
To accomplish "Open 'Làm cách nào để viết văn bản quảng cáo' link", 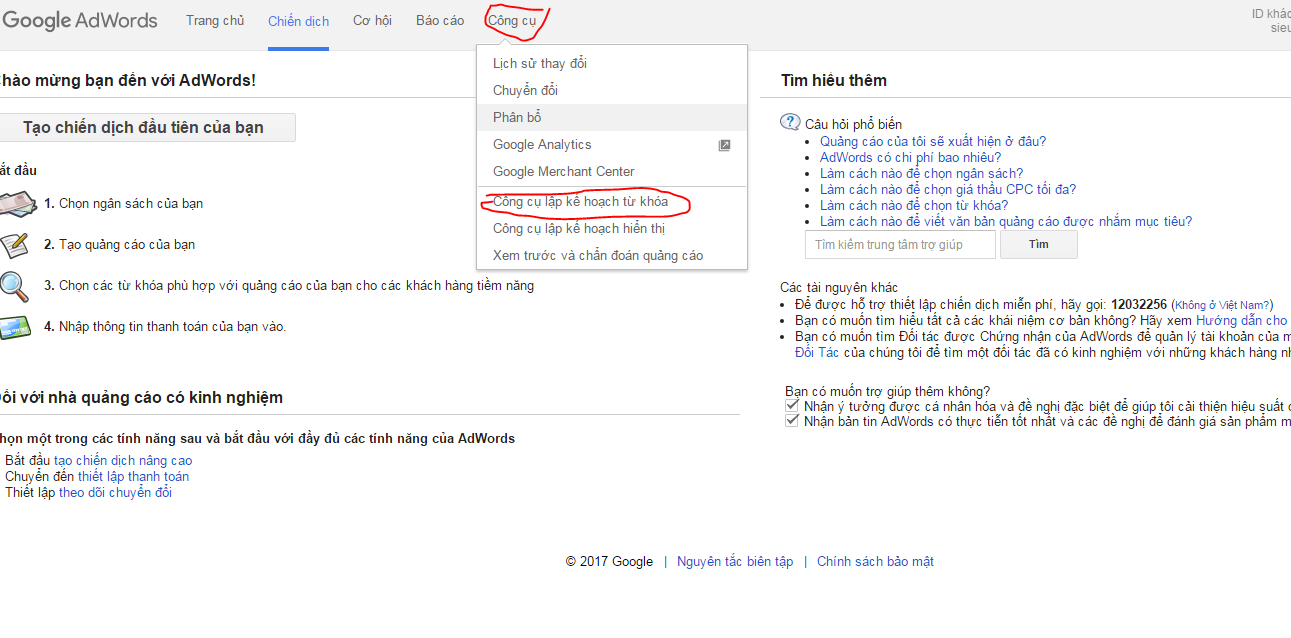I will coord(1006,221).
